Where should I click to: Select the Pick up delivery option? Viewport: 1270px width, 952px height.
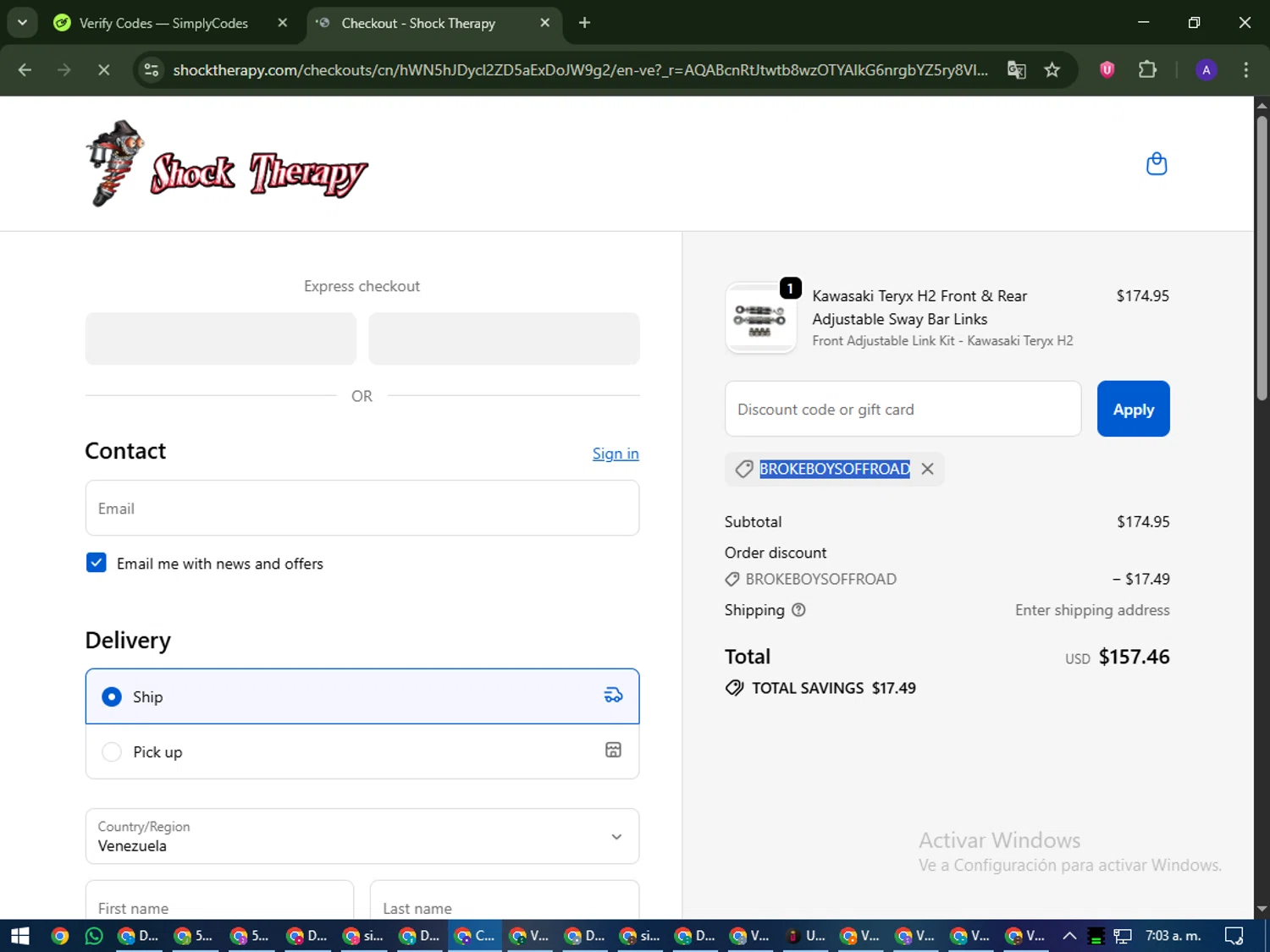pos(362,751)
